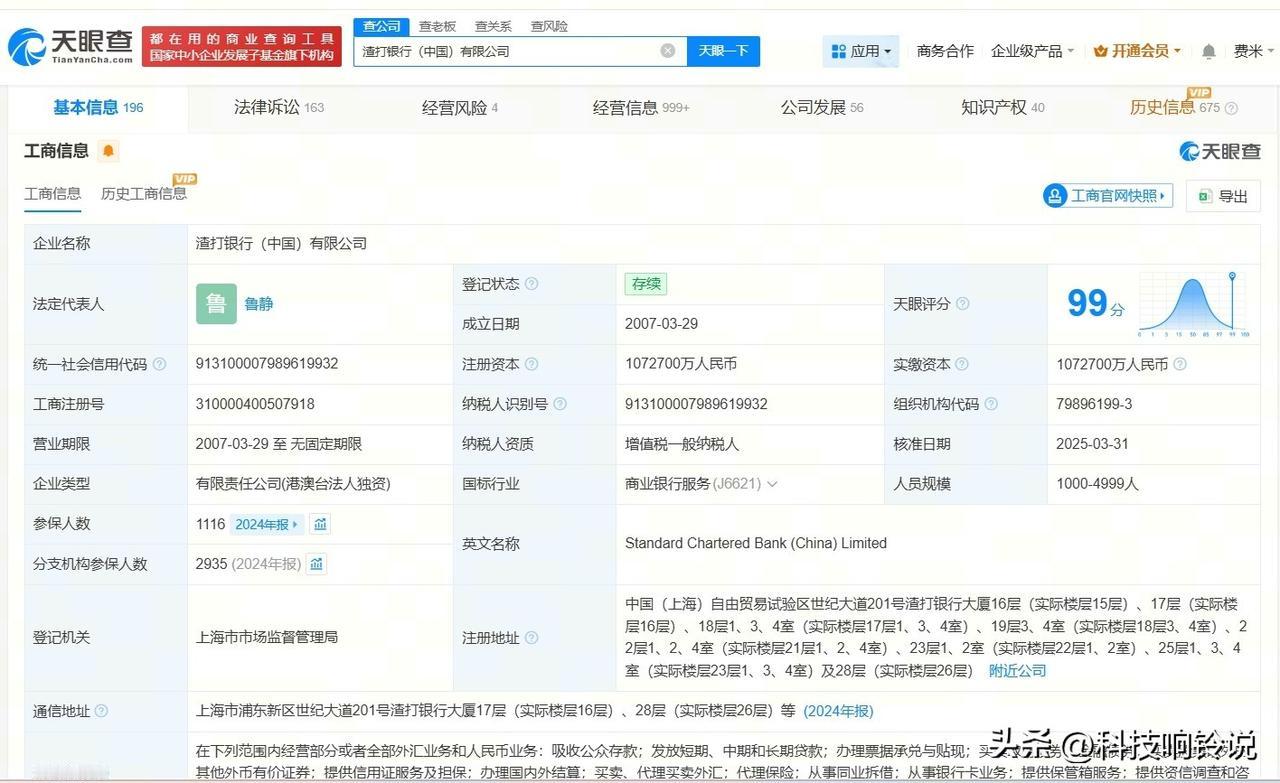Click the 1000-4999人 staff size value
Image resolution: width=1280 pixels, height=783 pixels.
click(x=1097, y=484)
